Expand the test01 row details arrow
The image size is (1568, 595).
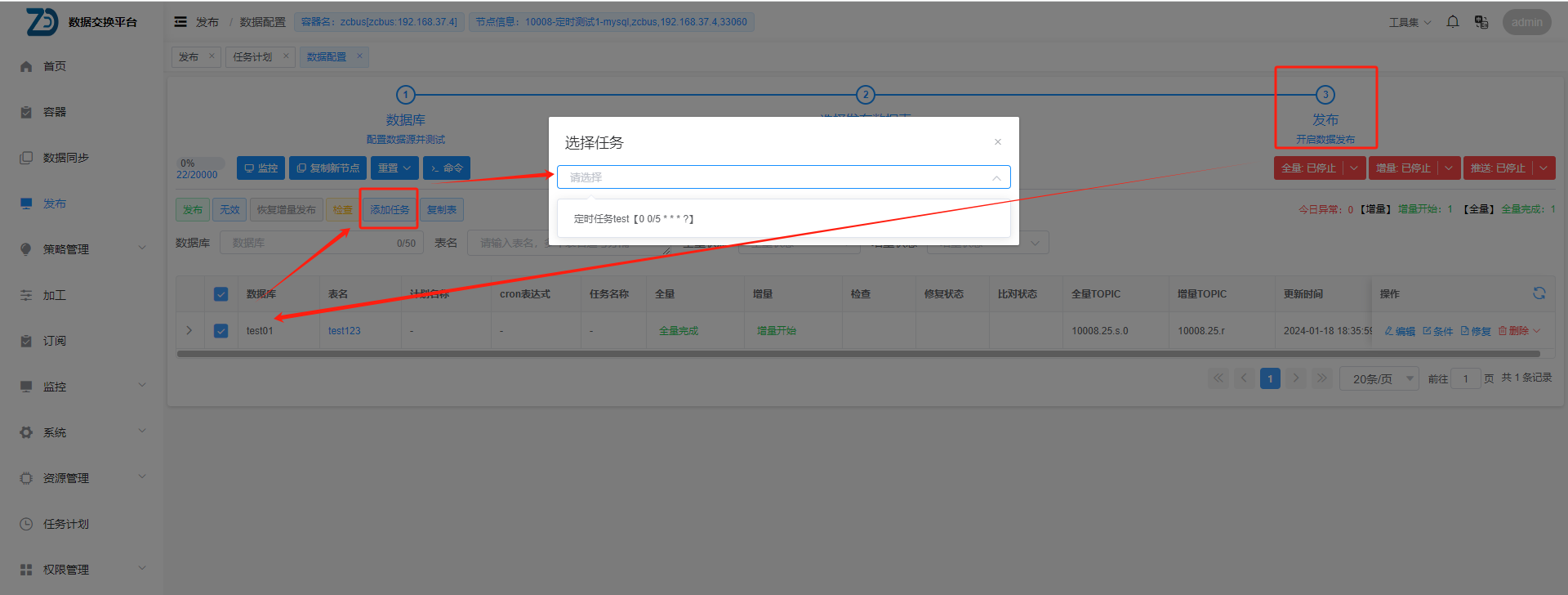tap(189, 331)
